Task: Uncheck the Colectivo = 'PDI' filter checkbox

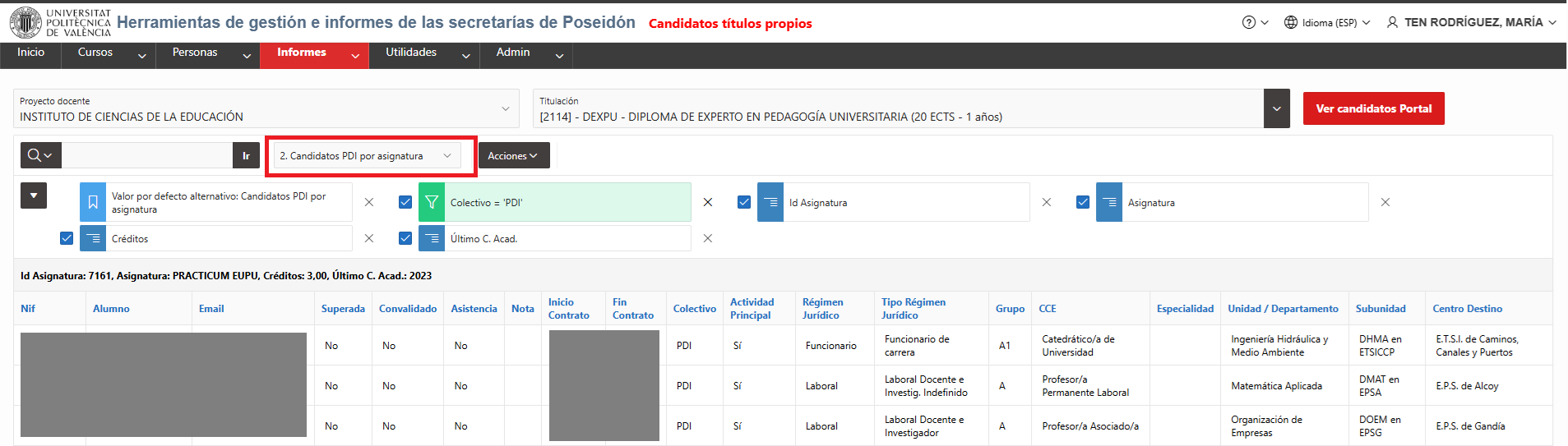Action: point(405,202)
